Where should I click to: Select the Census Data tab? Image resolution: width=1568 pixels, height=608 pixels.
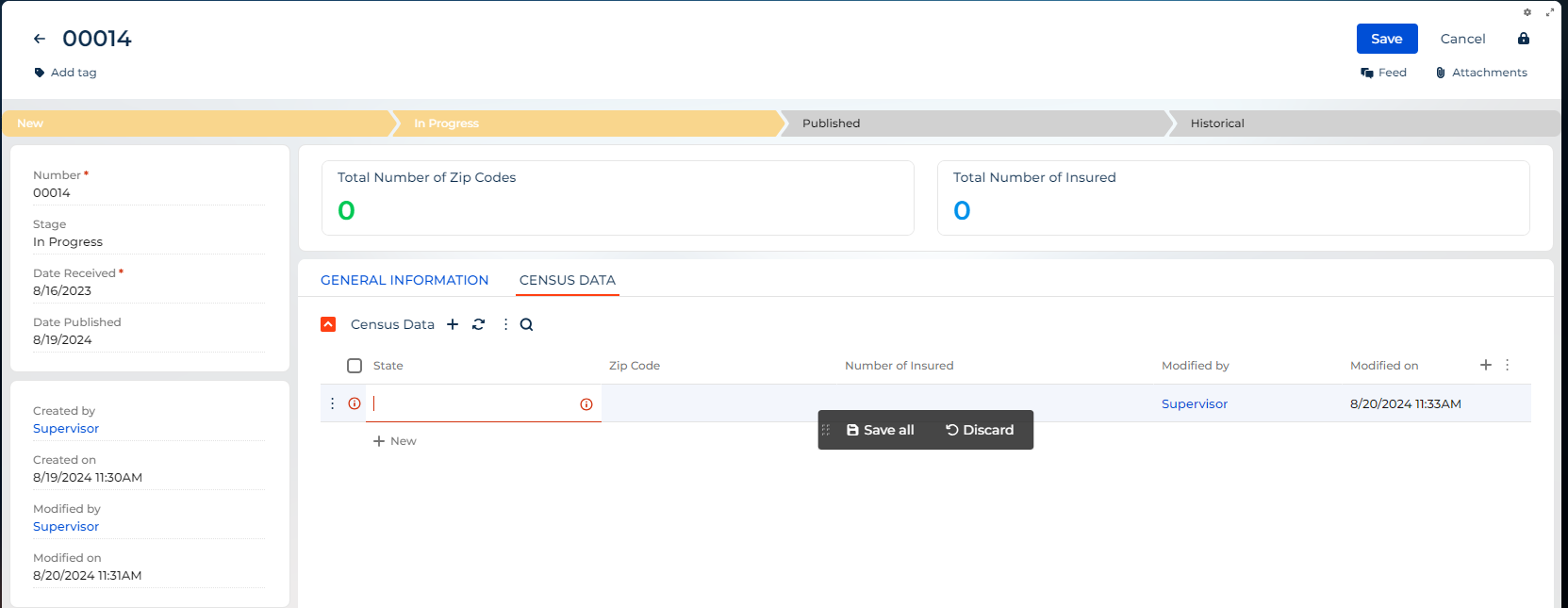click(x=568, y=280)
